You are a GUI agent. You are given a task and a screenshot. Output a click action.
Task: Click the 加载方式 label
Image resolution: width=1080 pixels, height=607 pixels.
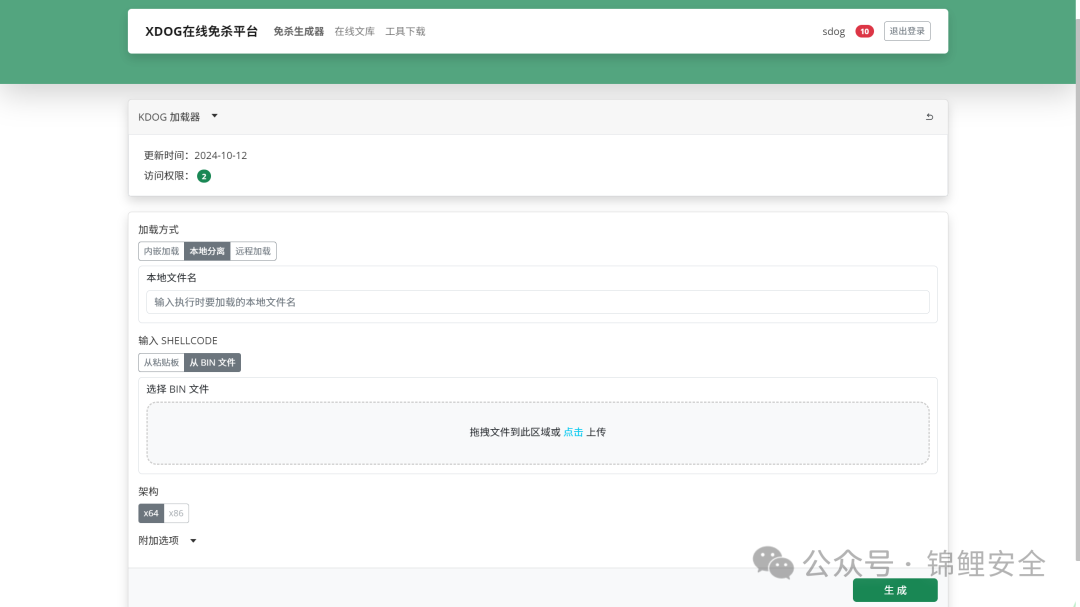[x=158, y=229]
